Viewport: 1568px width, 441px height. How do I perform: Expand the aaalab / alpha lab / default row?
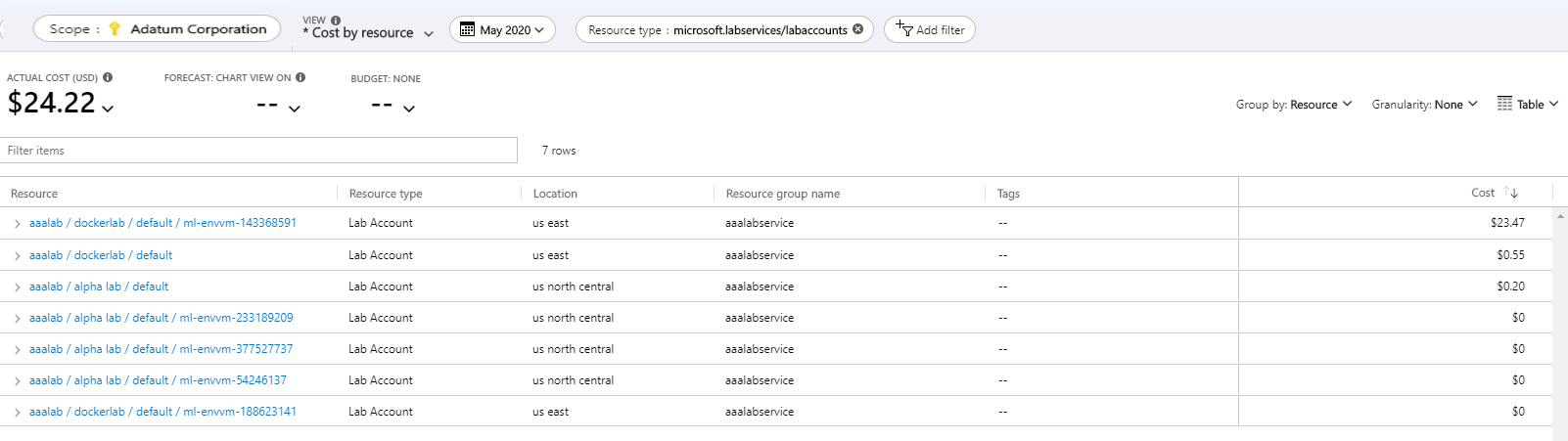tap(18, 287)
